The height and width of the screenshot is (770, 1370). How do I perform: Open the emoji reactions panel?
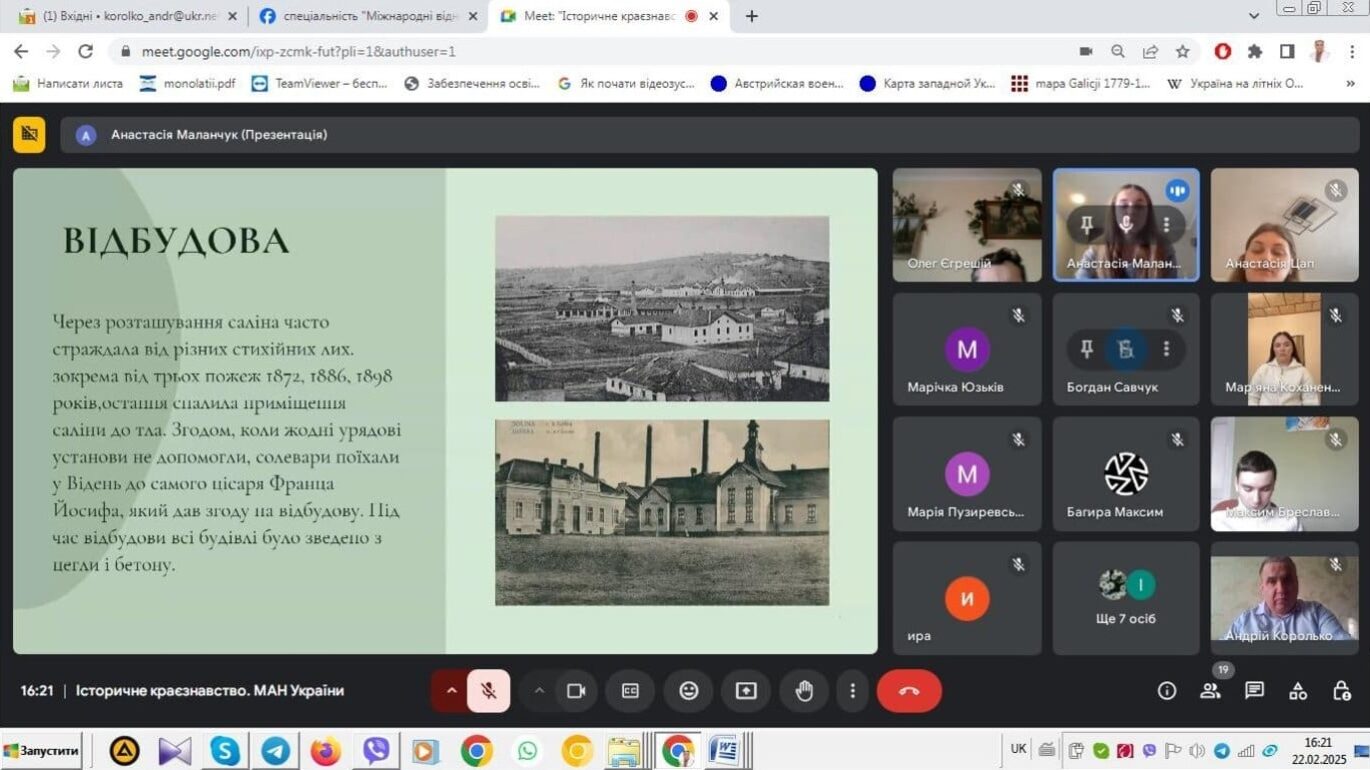point(688,691)
